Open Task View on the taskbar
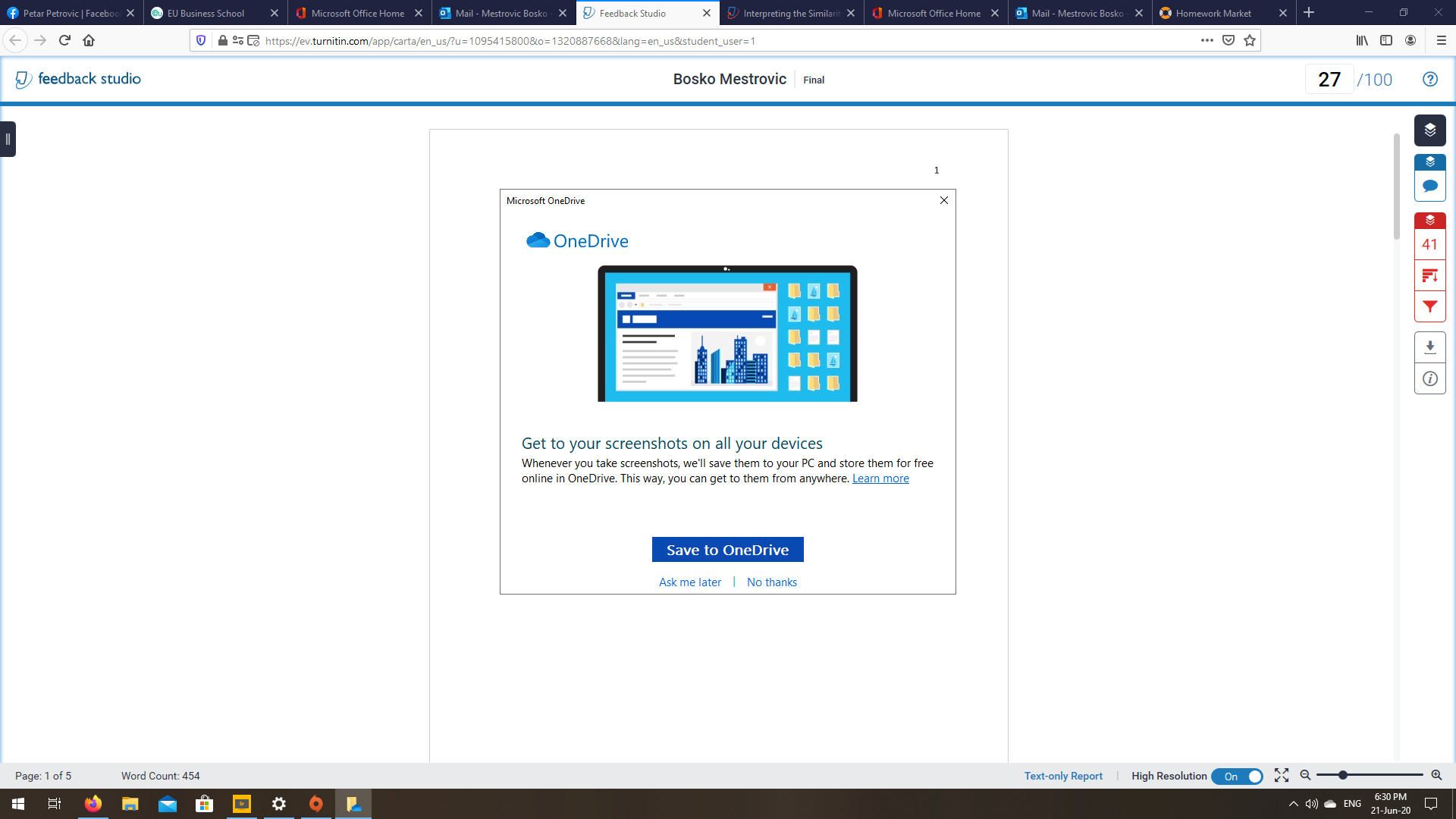This screenshot has width=1456, height=819. 55,804
